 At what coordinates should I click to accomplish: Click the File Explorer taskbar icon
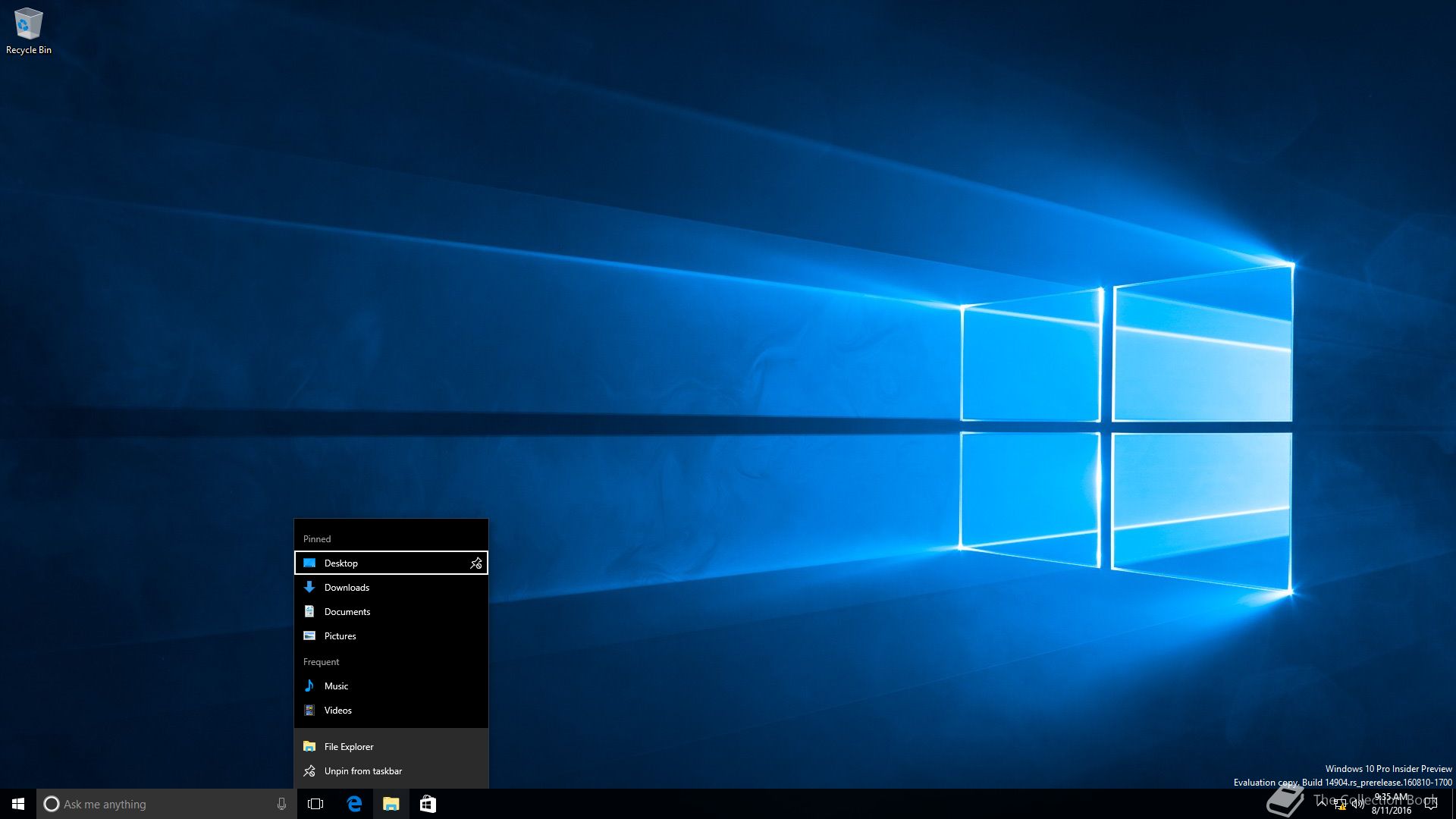[x=391, y=804]
